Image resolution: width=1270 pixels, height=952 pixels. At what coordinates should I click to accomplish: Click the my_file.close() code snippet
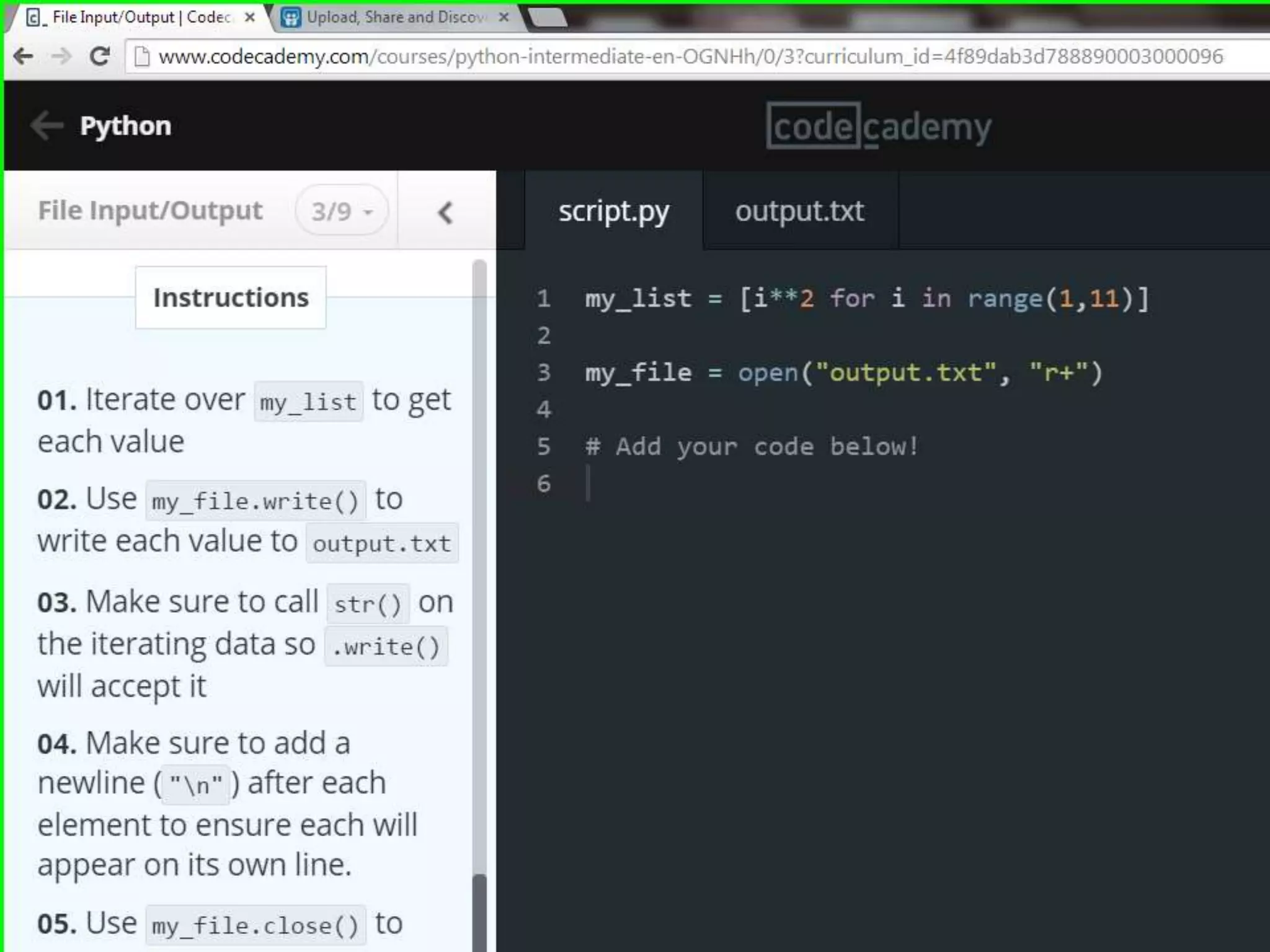click(255, 926)
